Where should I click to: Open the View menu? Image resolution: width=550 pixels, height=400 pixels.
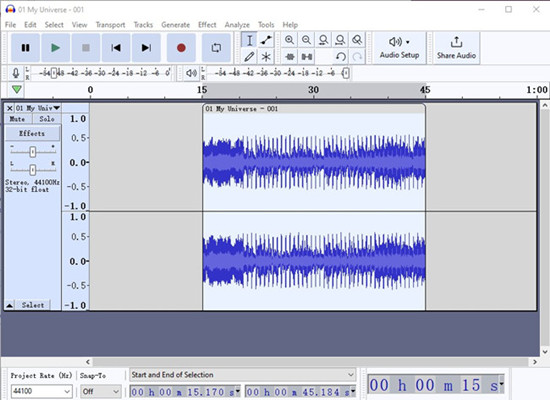pos(79,25)
